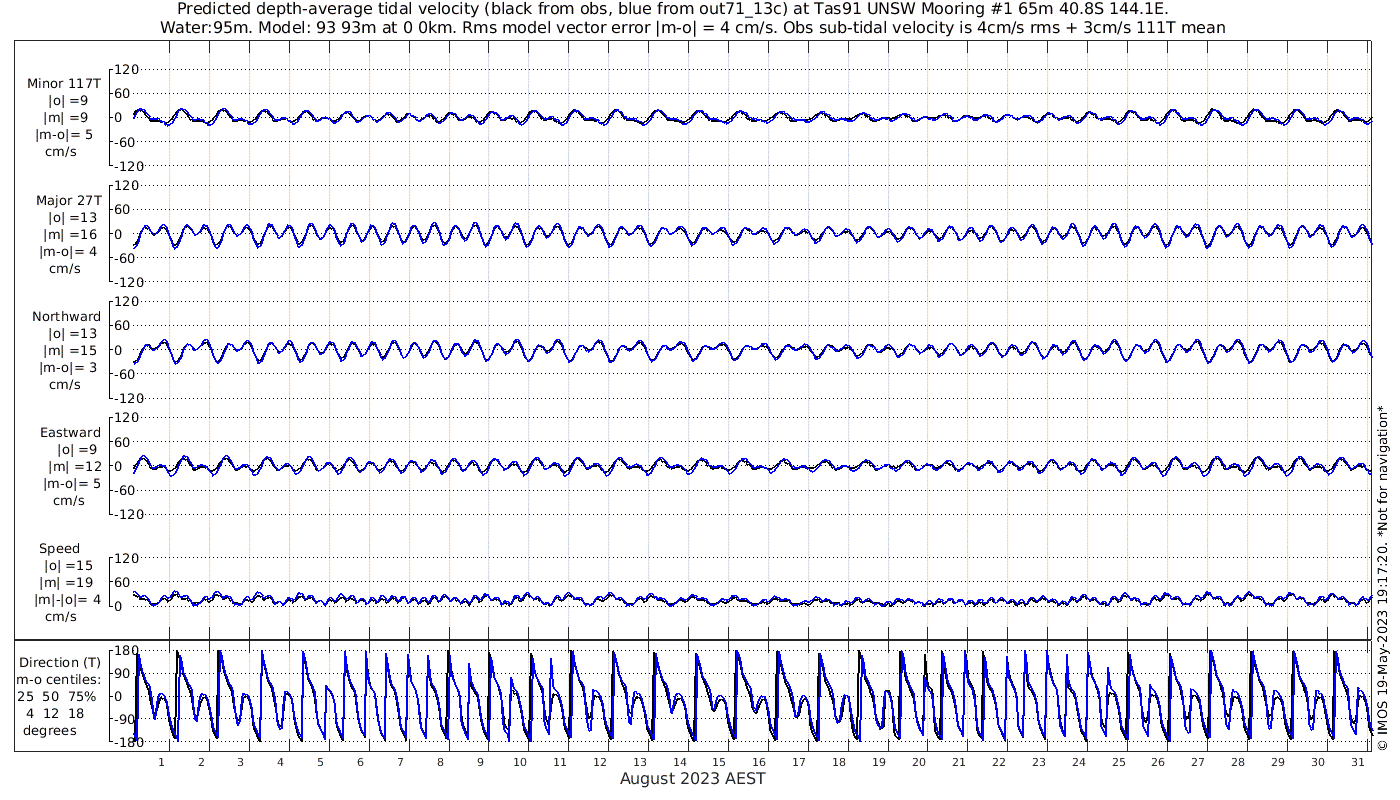Select the 'Speed' panel label

tap(60, 549)
